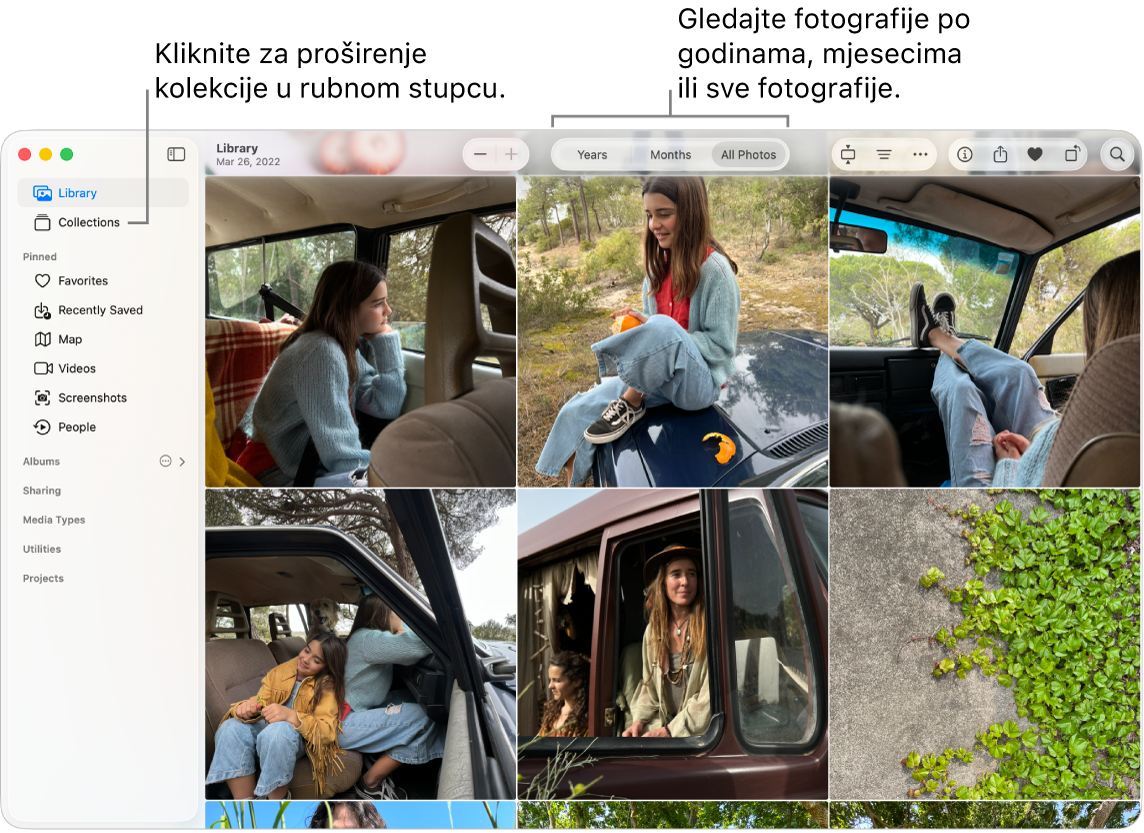Zoom in using the plus control
The height and width of the screenshot is (833, 1144).
coord(510,154)
